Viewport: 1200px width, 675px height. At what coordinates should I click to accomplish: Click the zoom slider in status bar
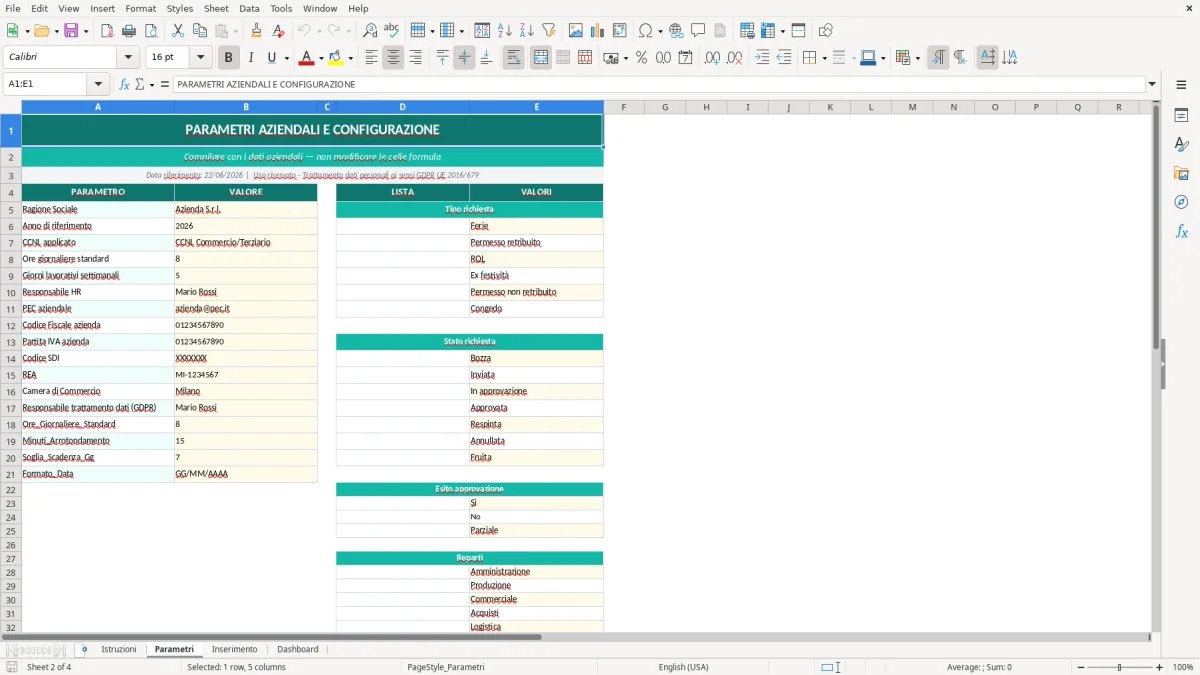(1119, 667)
